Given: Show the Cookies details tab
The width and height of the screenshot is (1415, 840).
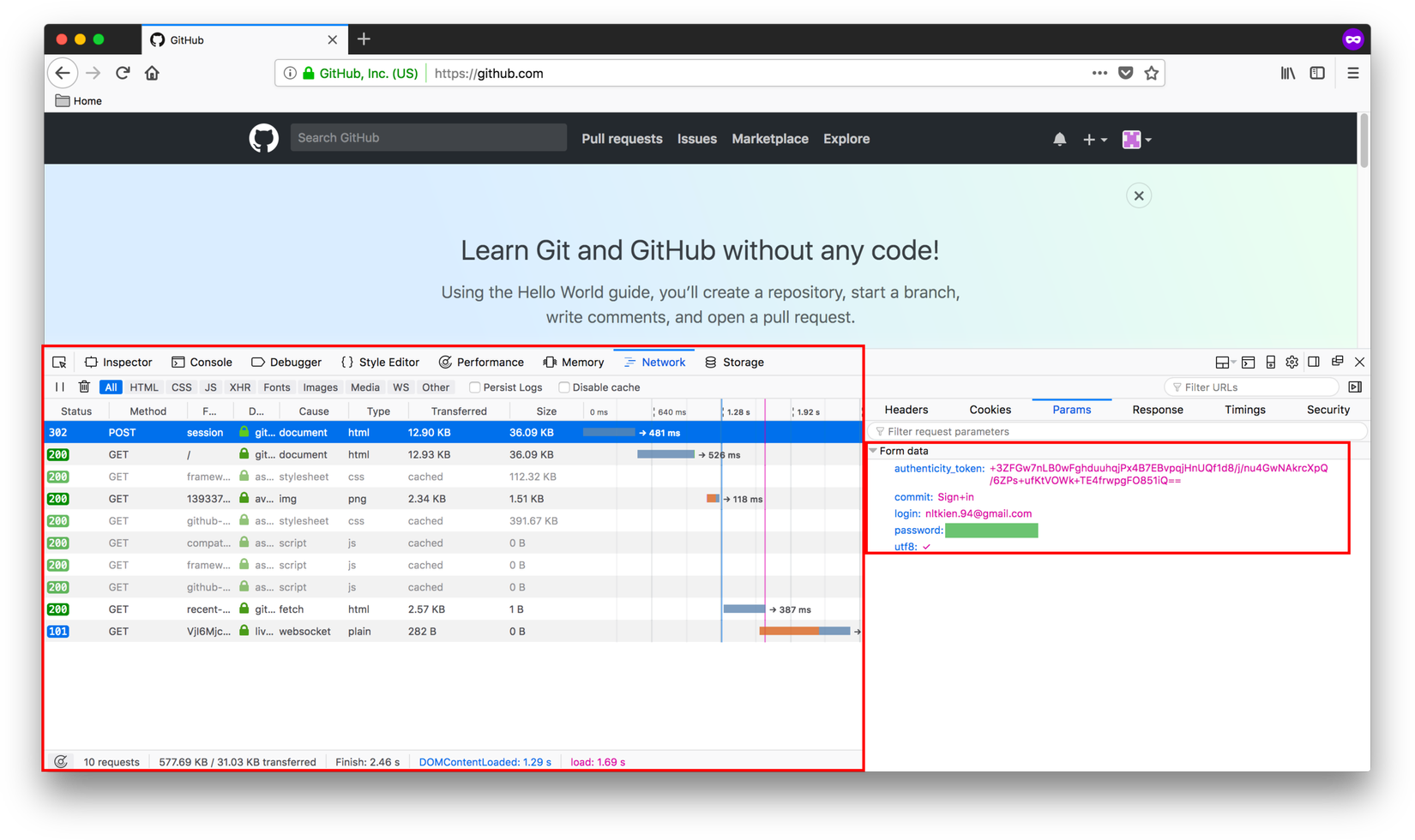Looking at the screenshot, I should [990, 410].
